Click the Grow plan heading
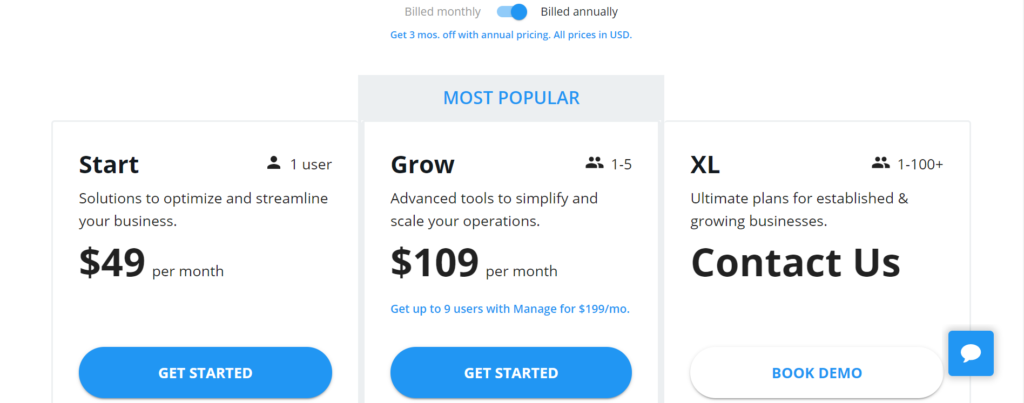The width and height of the screenshot is (1024, 403). click(x=423, y=165)
